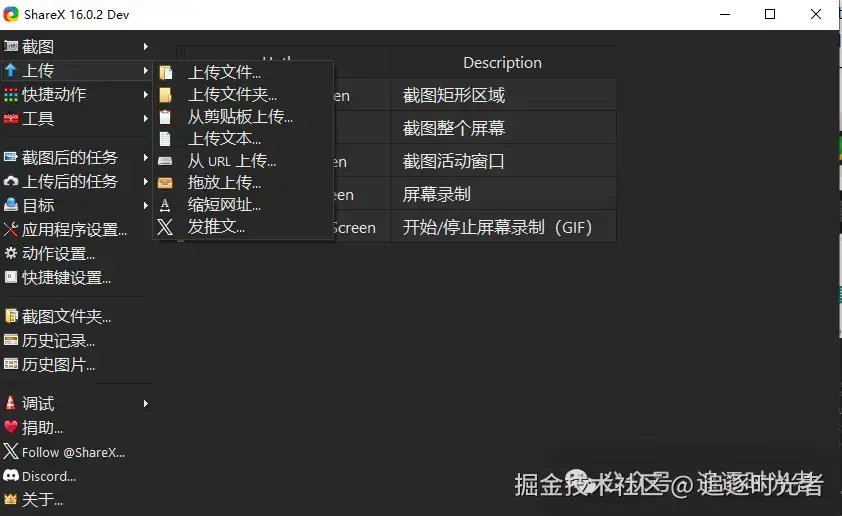Image resolution: width=842 pixels, height=516 pixels.
Task: Click the 截图文件夹 folder icon
Action: [11, 316]
